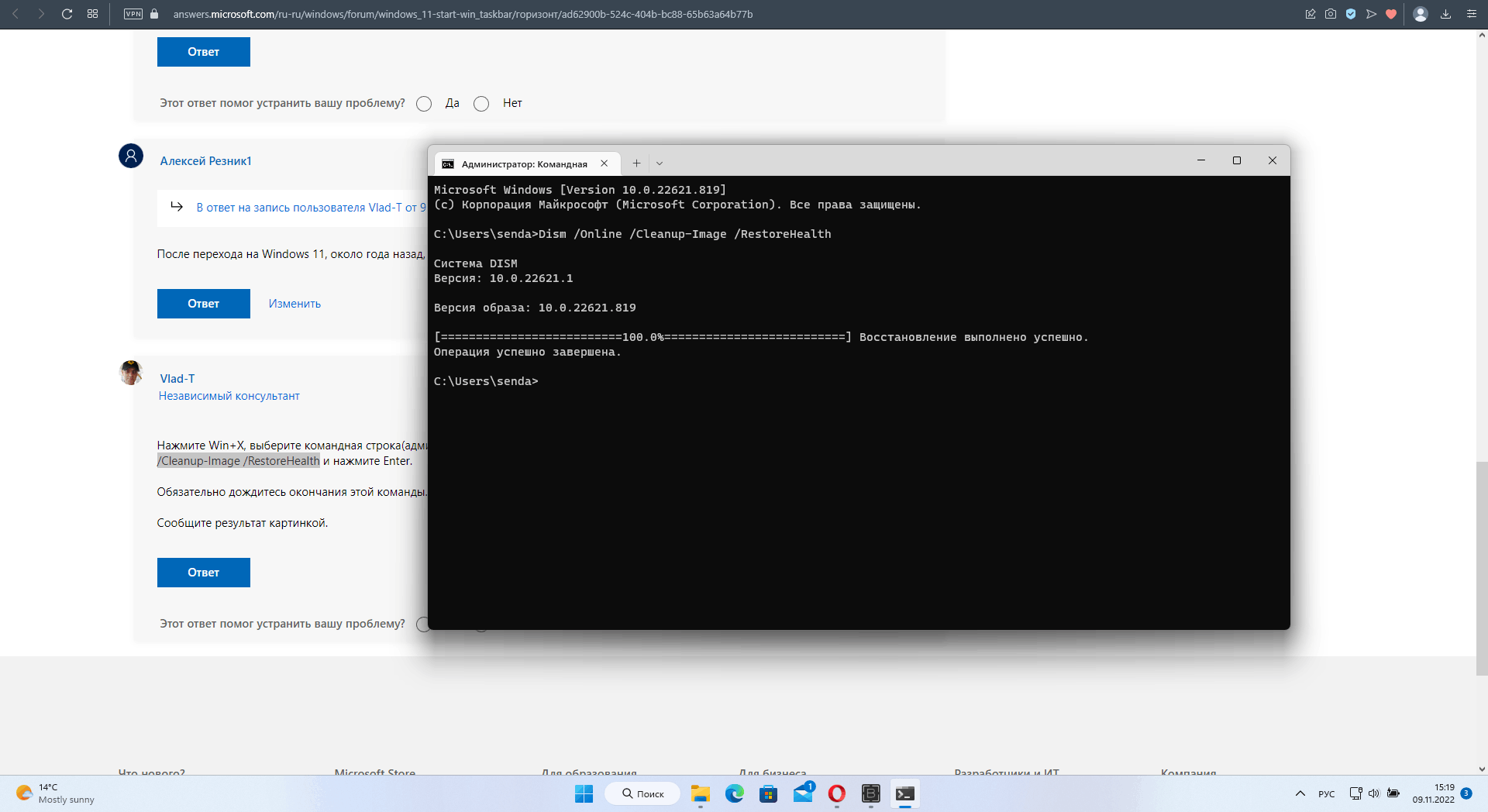Screen dimensions: 1488x812
Task: Click the Vlad-T avatar photo
Action: coord(131,373)
